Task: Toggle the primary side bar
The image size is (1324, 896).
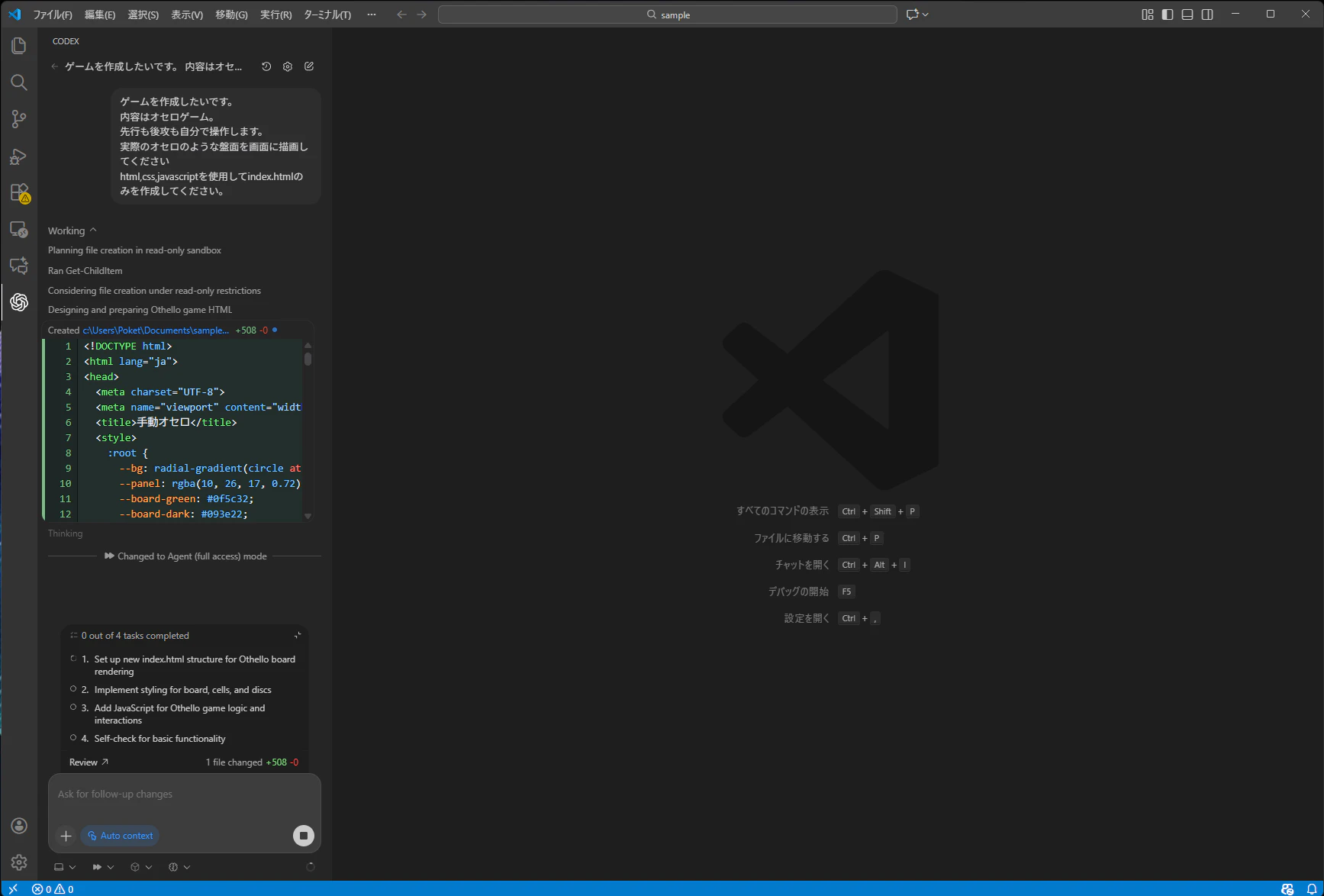Action: (x=1168, y=15)
